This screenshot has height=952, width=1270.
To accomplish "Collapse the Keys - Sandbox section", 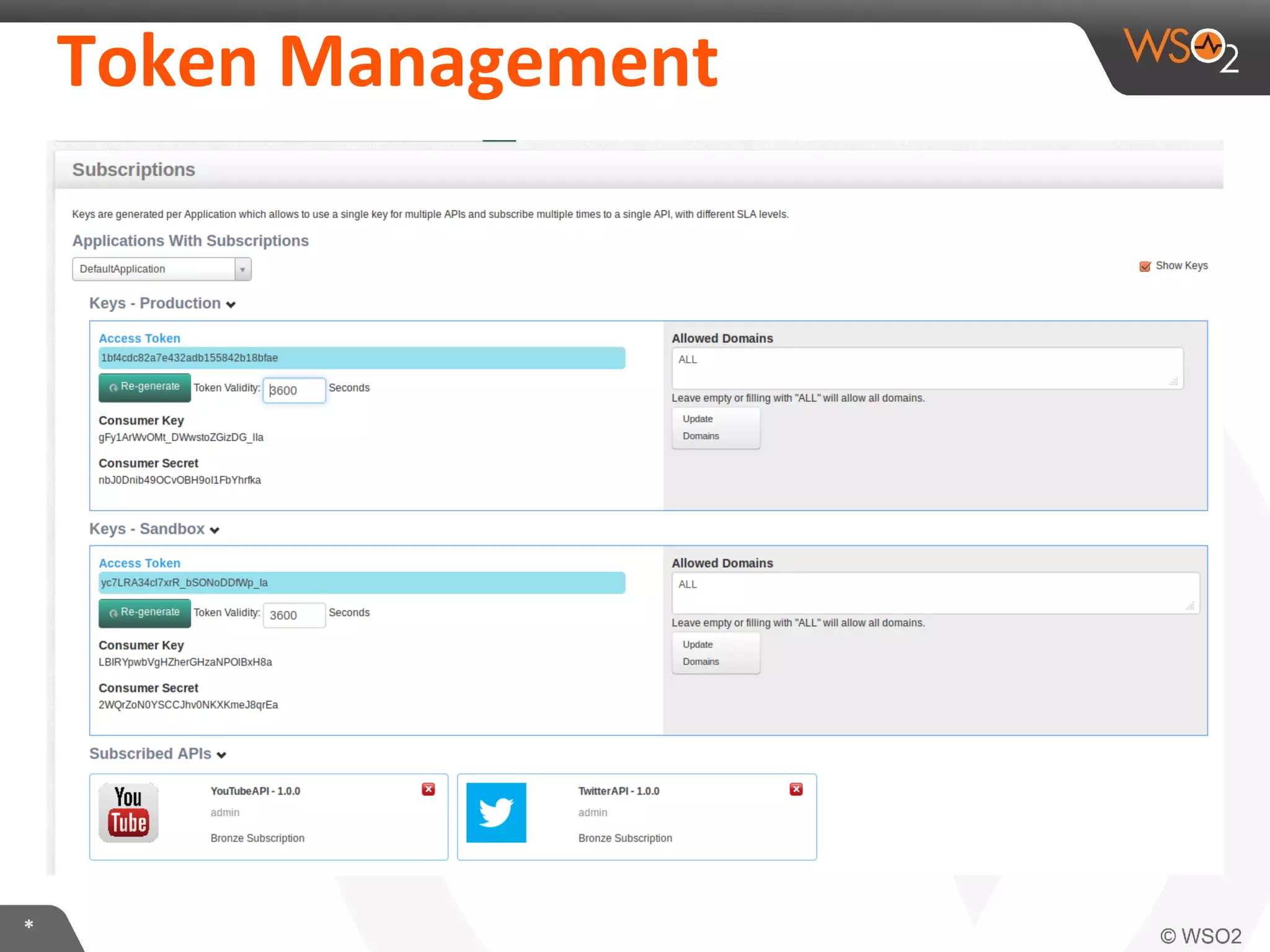I will (x=215, y=530).
